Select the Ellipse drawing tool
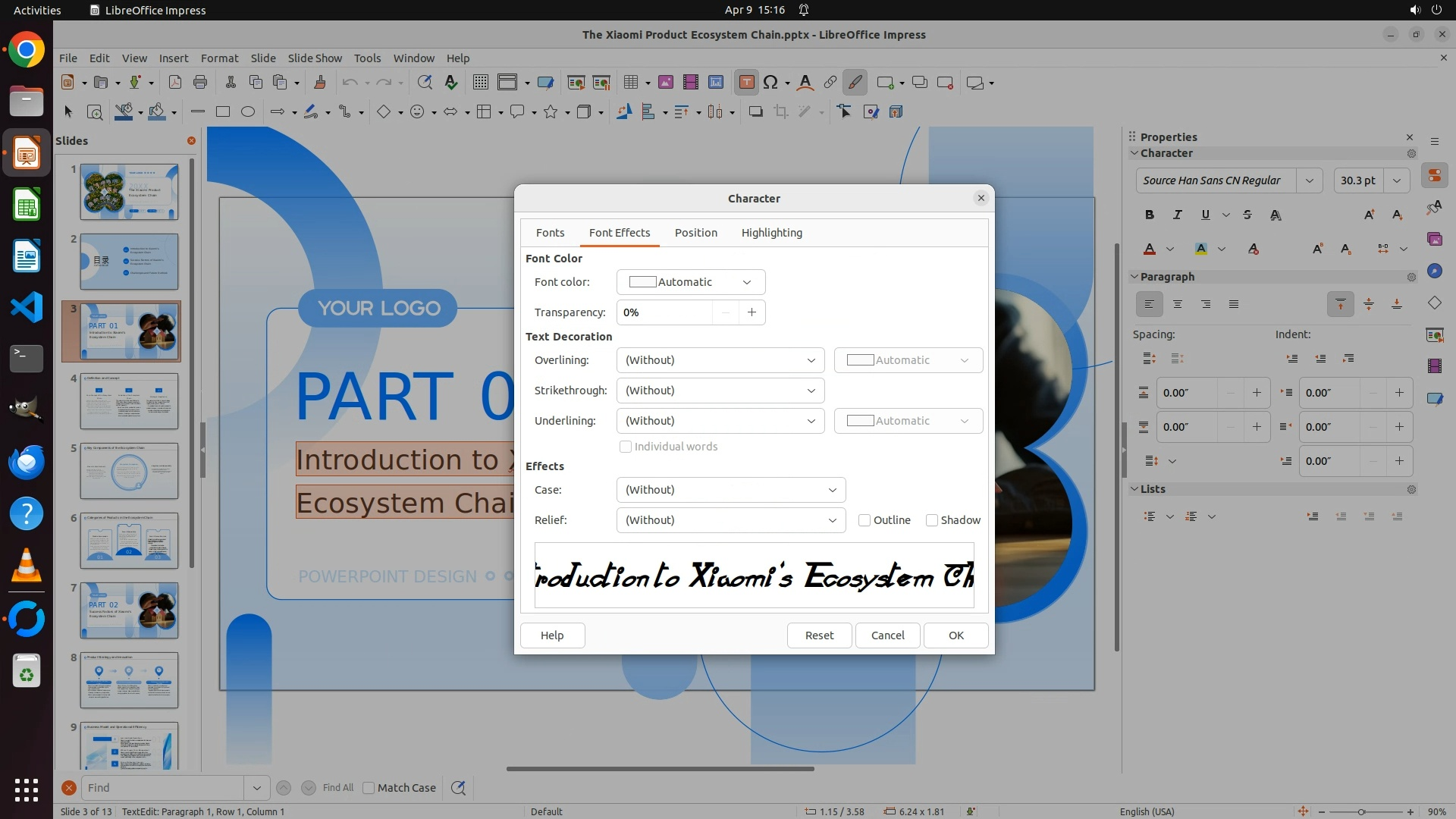The image size is (1456, 819). tap(248, 111)
